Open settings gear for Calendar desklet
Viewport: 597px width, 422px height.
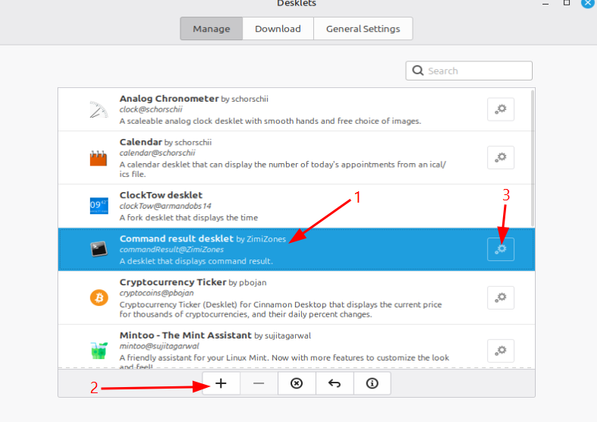click(x=501, y=157)
